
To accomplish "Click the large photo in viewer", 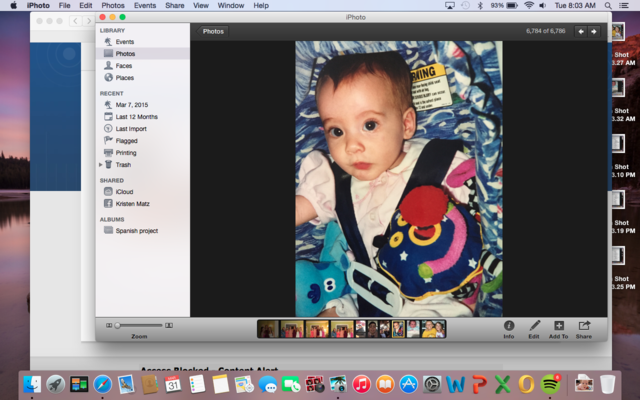I will (x=399, y=179).
